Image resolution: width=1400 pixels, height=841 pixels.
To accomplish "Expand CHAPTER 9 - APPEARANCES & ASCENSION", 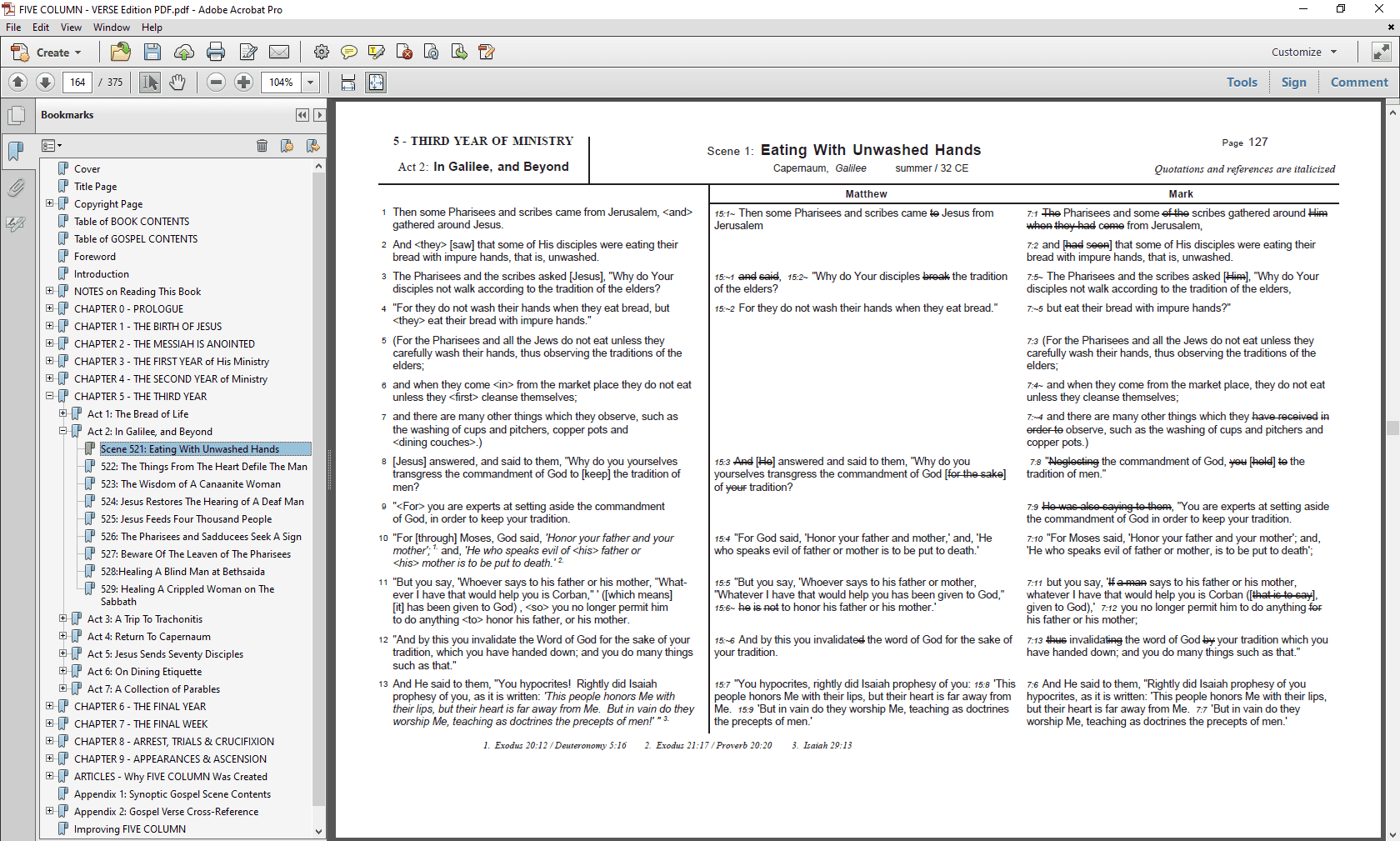I will 49,758.
